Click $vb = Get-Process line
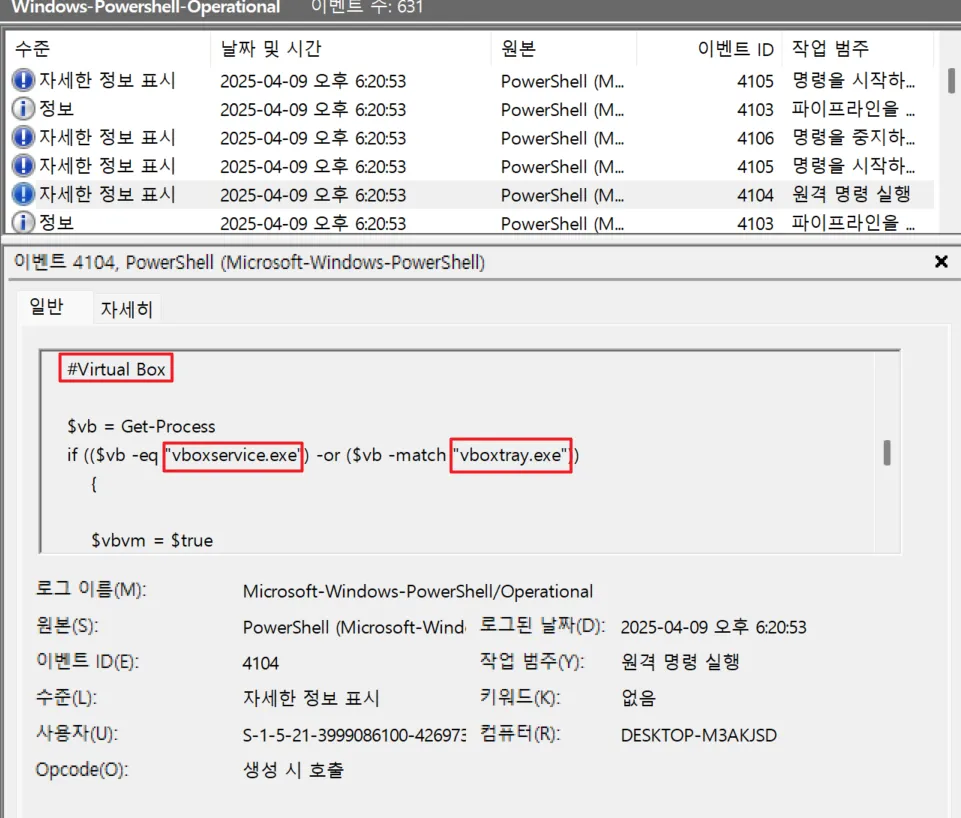The image size is (961, 818). [141, 426]
